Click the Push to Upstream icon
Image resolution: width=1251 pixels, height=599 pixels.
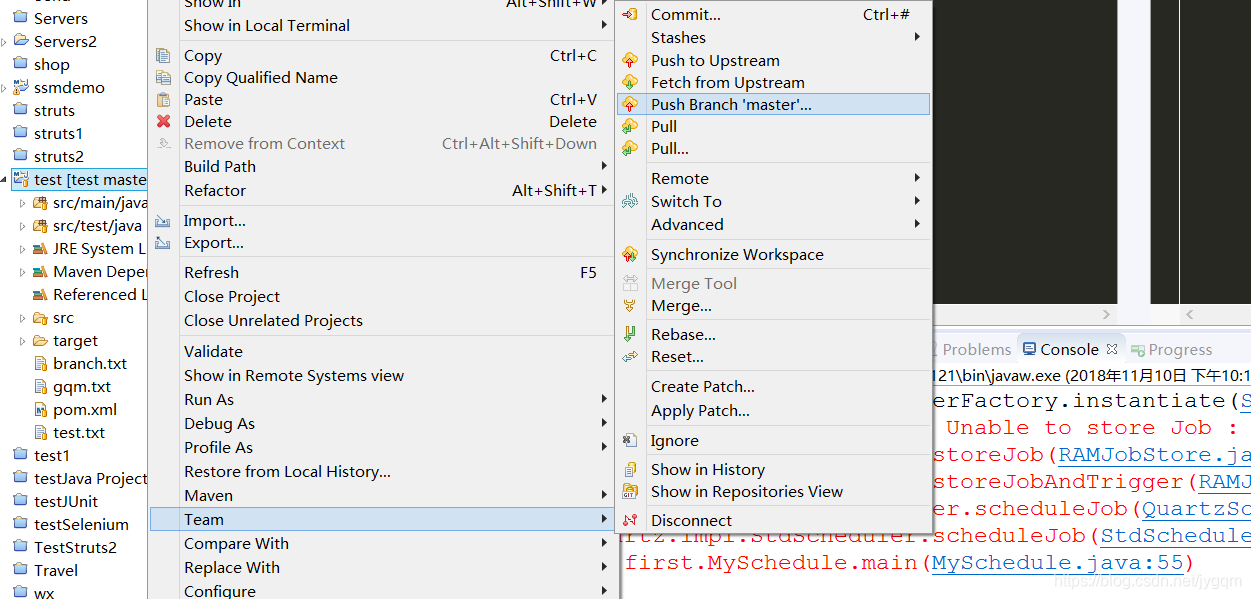pos(630,60)
